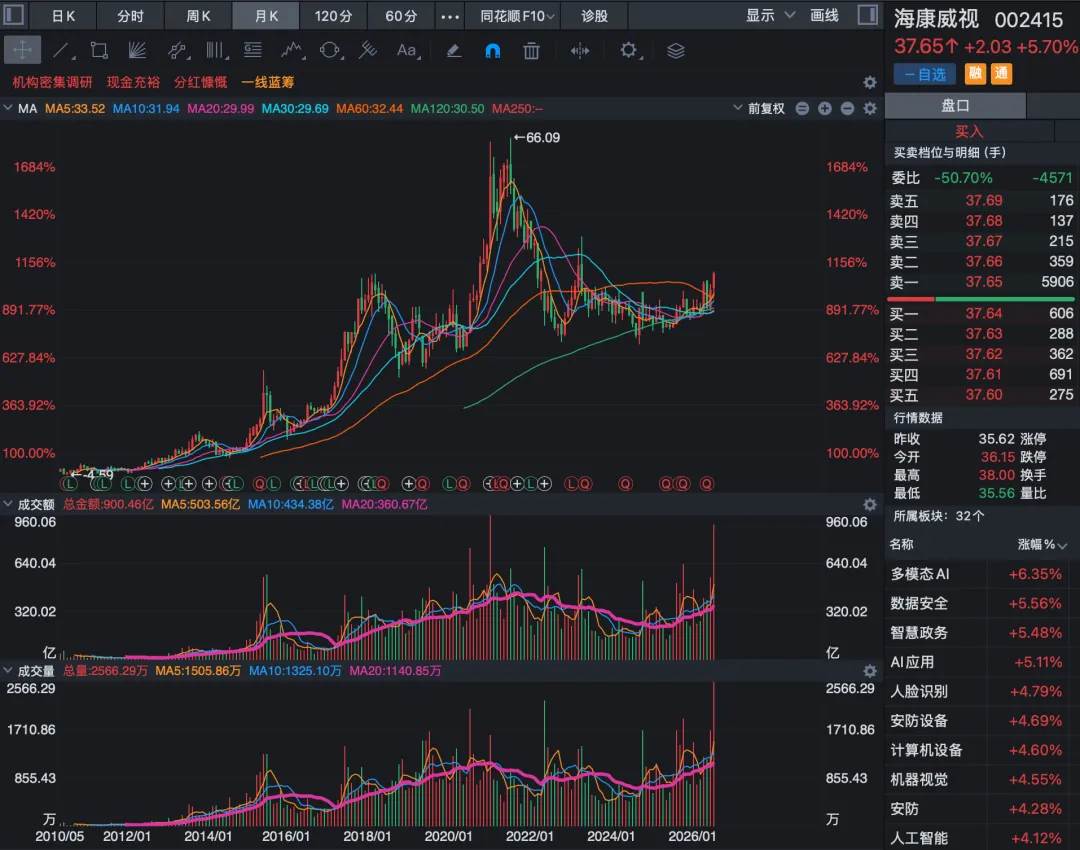This screenshot has width=1080, height=850.
Task: Select the eraser tool
Action: (x=453, y=50)
